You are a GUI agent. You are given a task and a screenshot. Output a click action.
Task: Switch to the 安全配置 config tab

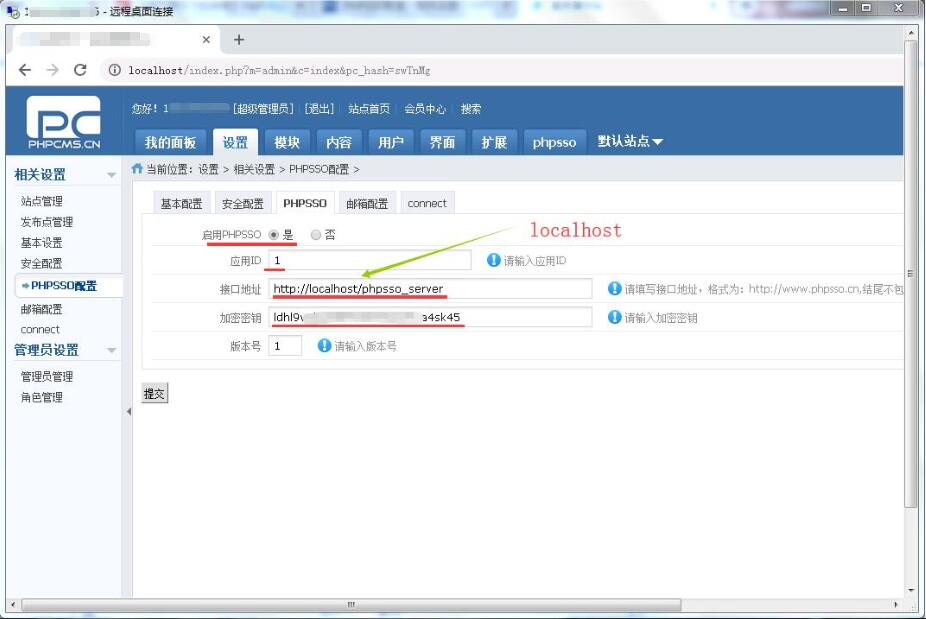[243, 203]
